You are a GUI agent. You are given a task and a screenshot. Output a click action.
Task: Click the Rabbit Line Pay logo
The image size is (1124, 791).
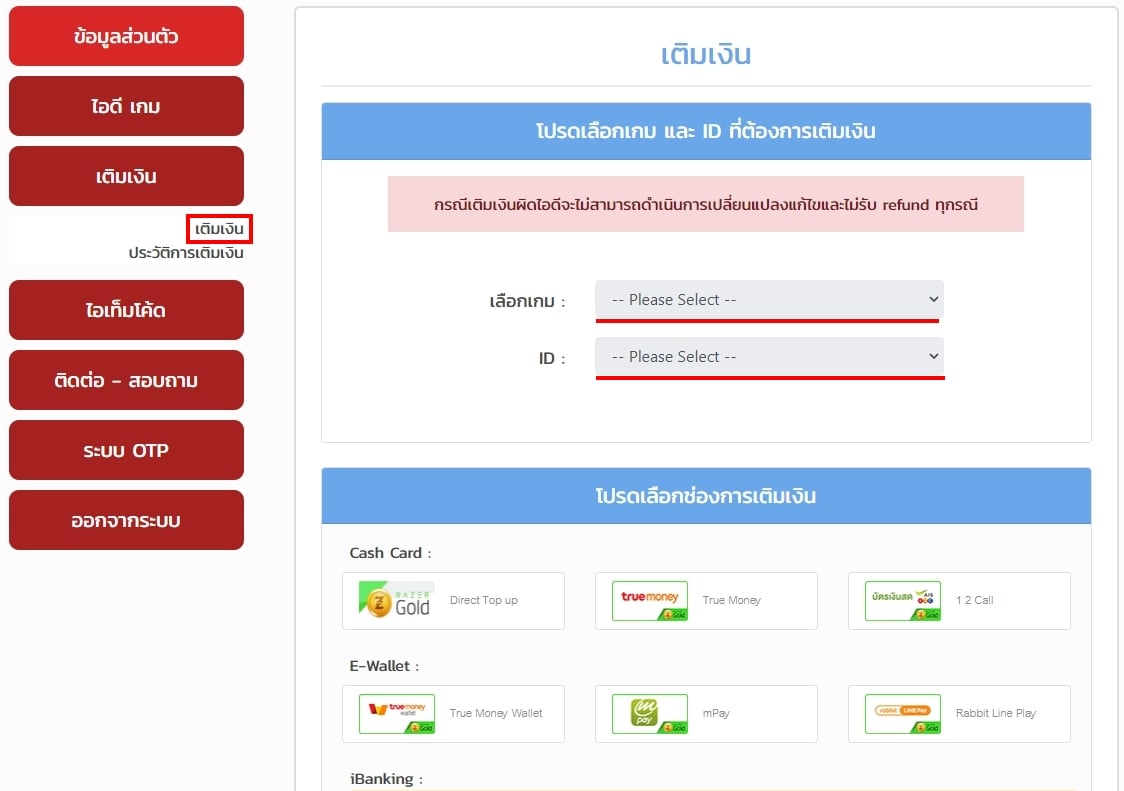pyautogui.click(x=902, y=713)
